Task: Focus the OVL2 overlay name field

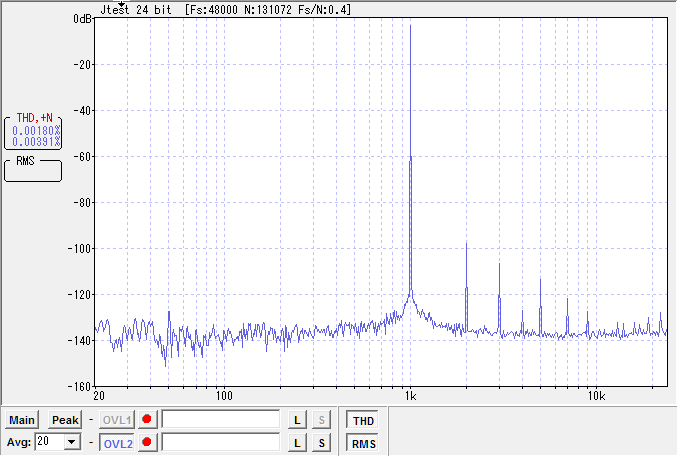Action: [x=221, y=442]
